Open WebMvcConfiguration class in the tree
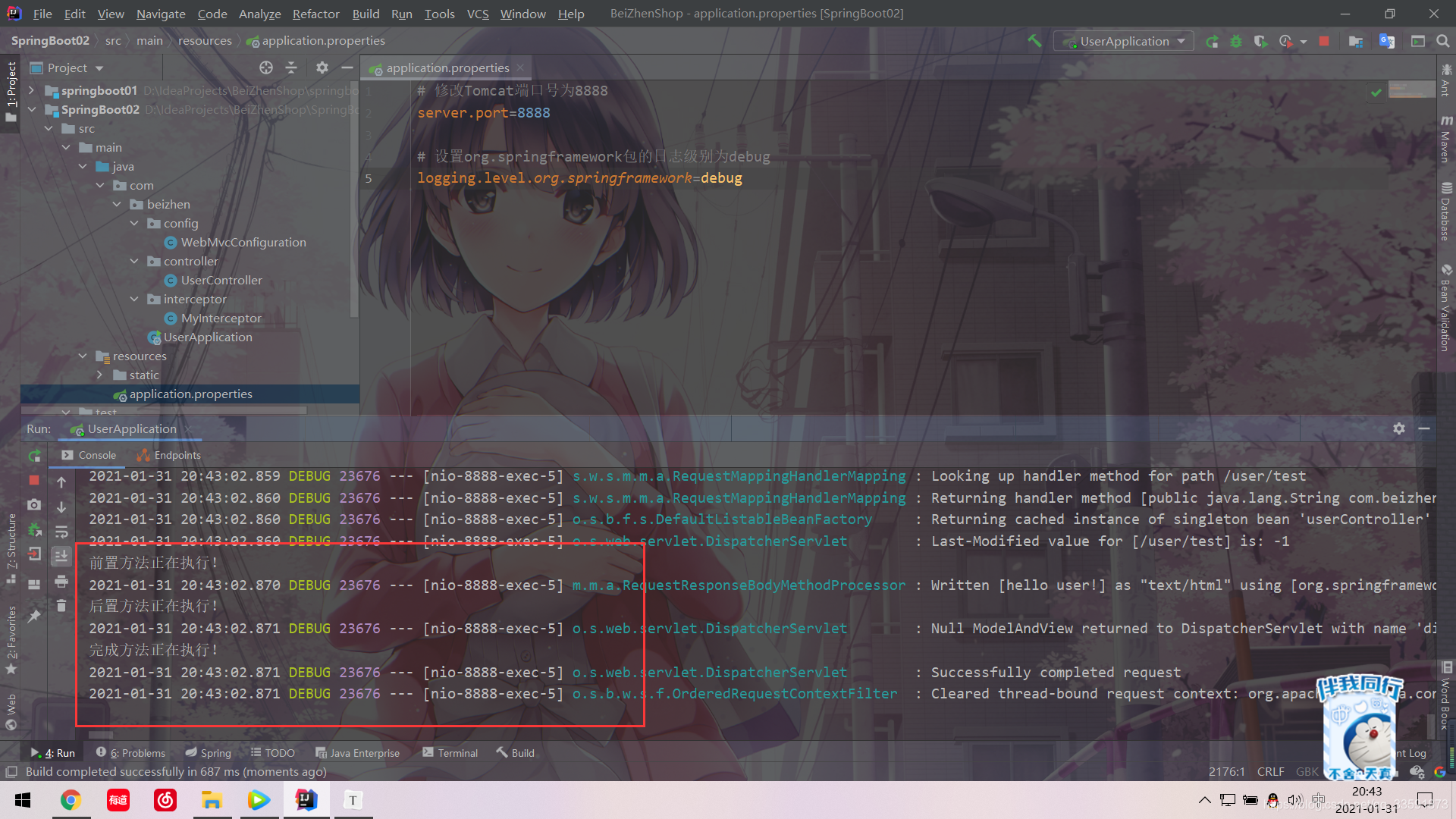 (x=243, y=242)
